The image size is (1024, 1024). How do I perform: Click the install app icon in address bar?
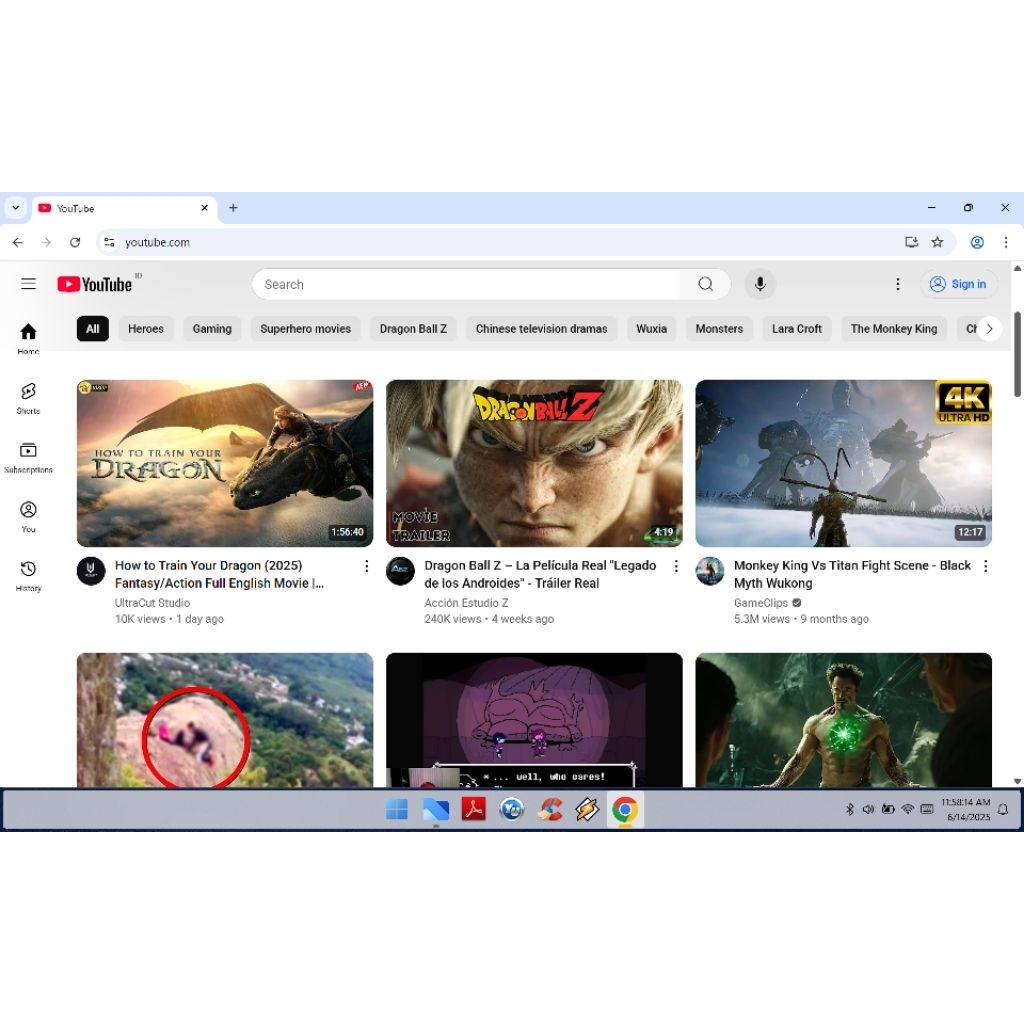pos(912,242)
